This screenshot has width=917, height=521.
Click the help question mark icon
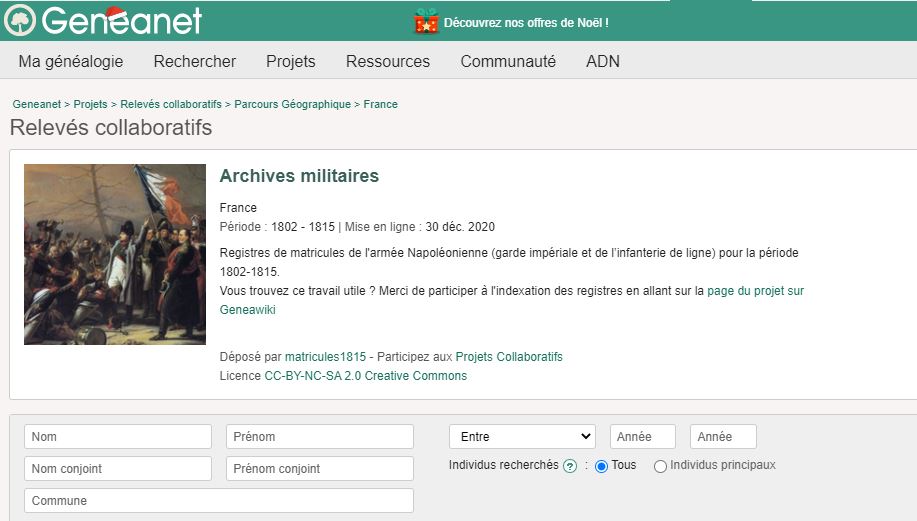(x=570, y=466)
